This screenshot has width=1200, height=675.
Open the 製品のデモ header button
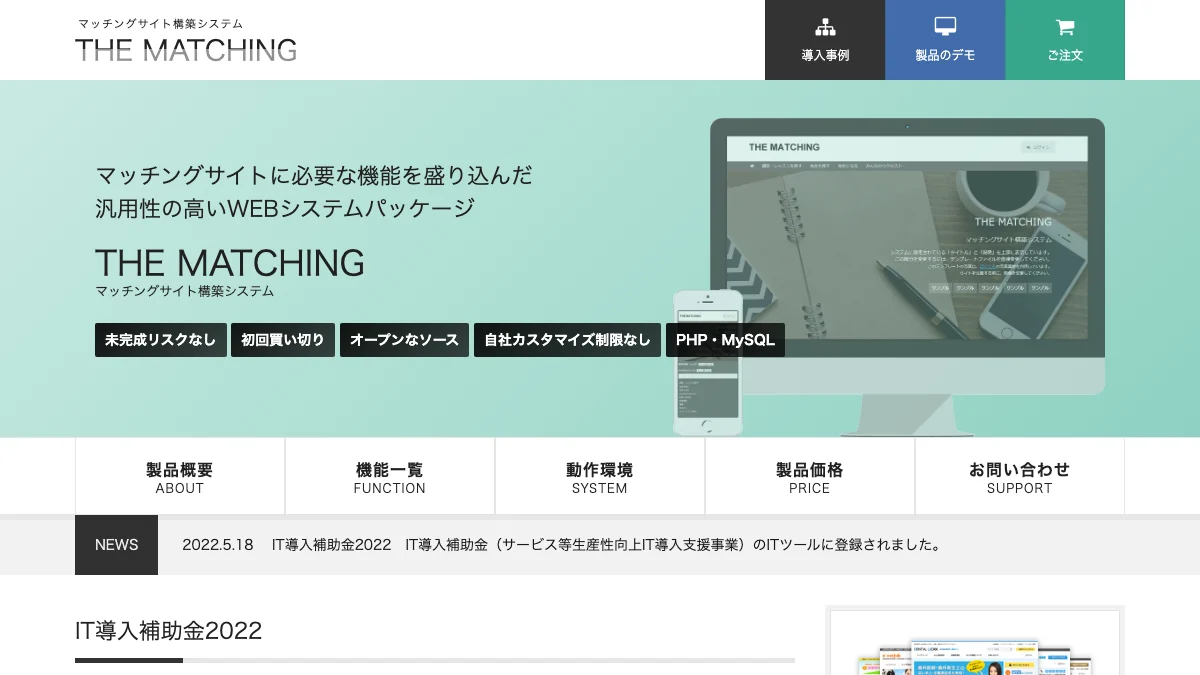[x=945, y=40]
